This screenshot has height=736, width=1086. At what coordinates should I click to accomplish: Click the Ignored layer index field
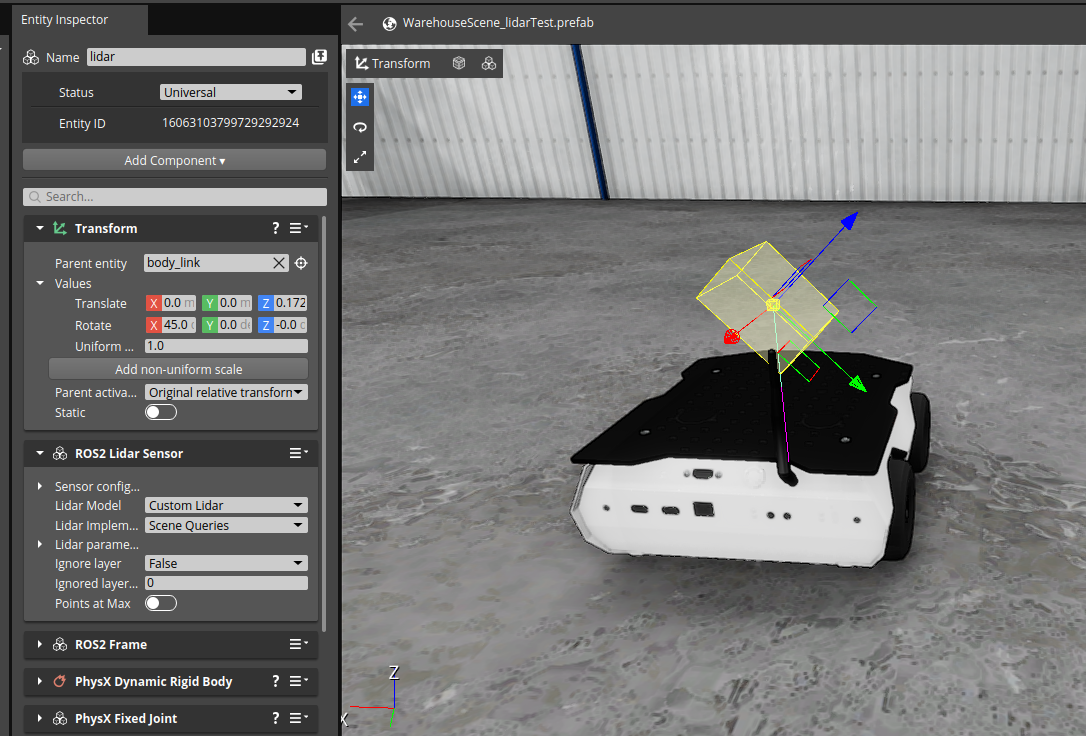point(226,583)
